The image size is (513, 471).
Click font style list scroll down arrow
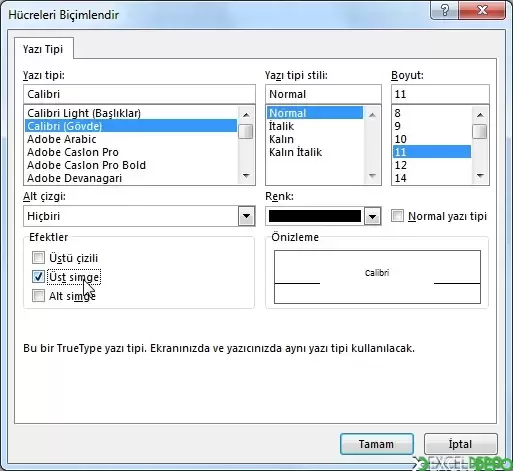pyautogui.click(x=372, y=176)
